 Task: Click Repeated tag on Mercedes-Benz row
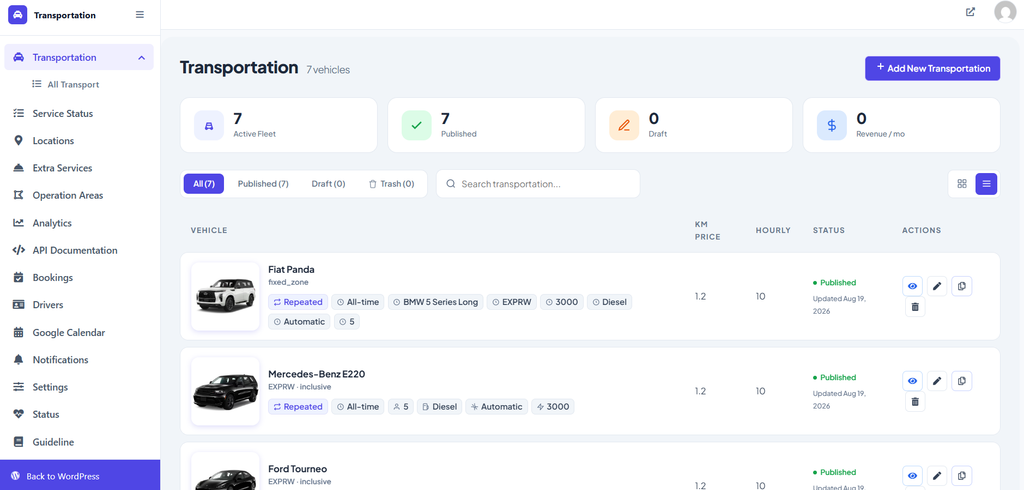[298, 406]
